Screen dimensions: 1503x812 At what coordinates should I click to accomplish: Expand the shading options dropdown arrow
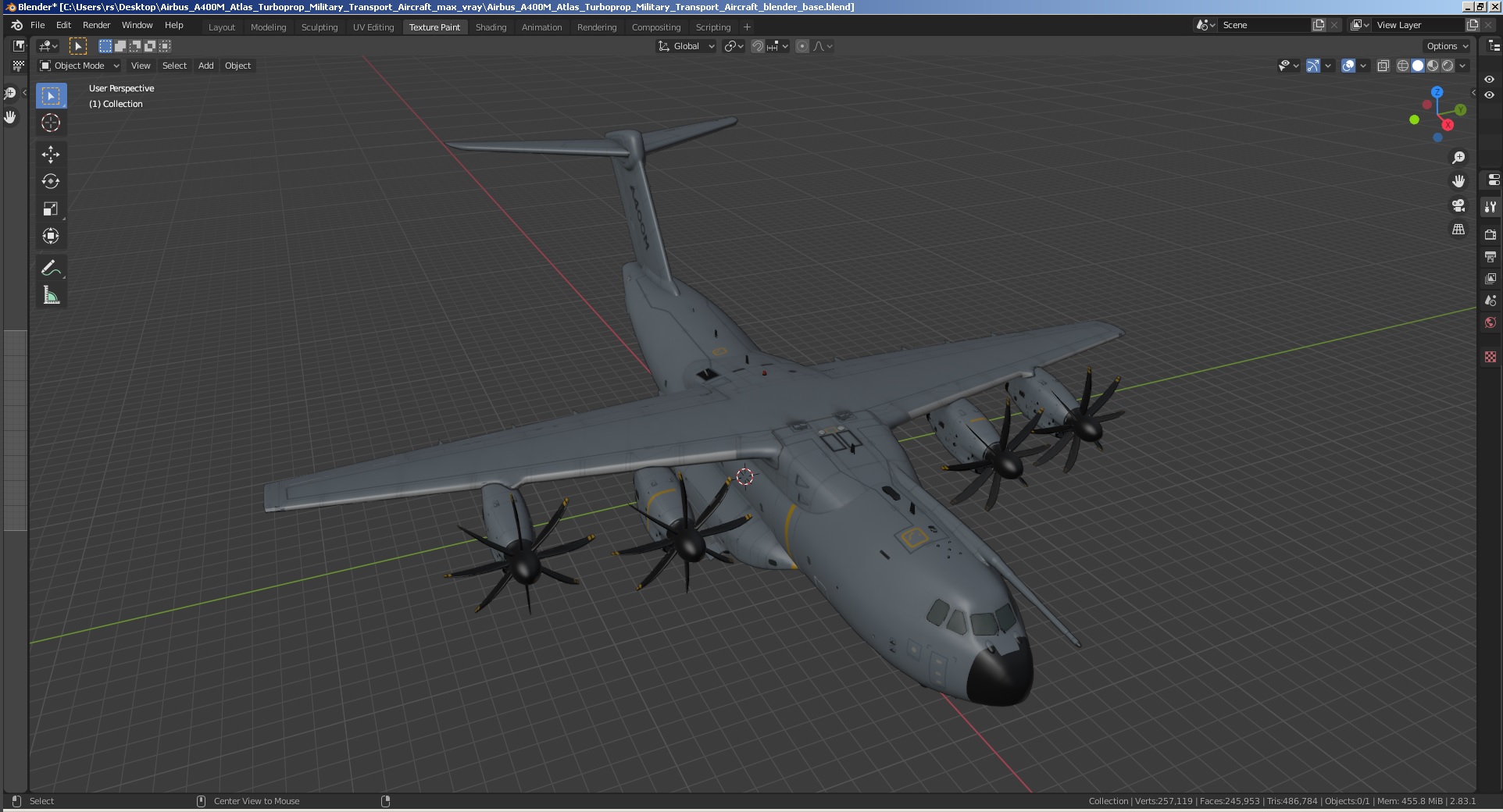(1462, 66)
